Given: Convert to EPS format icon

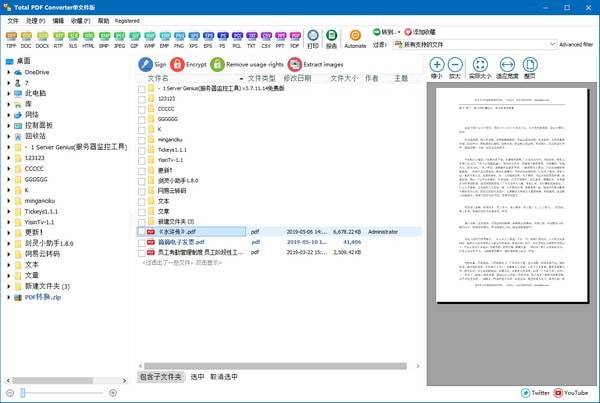Looking at the screenshot, I should [x=208, y=36].
